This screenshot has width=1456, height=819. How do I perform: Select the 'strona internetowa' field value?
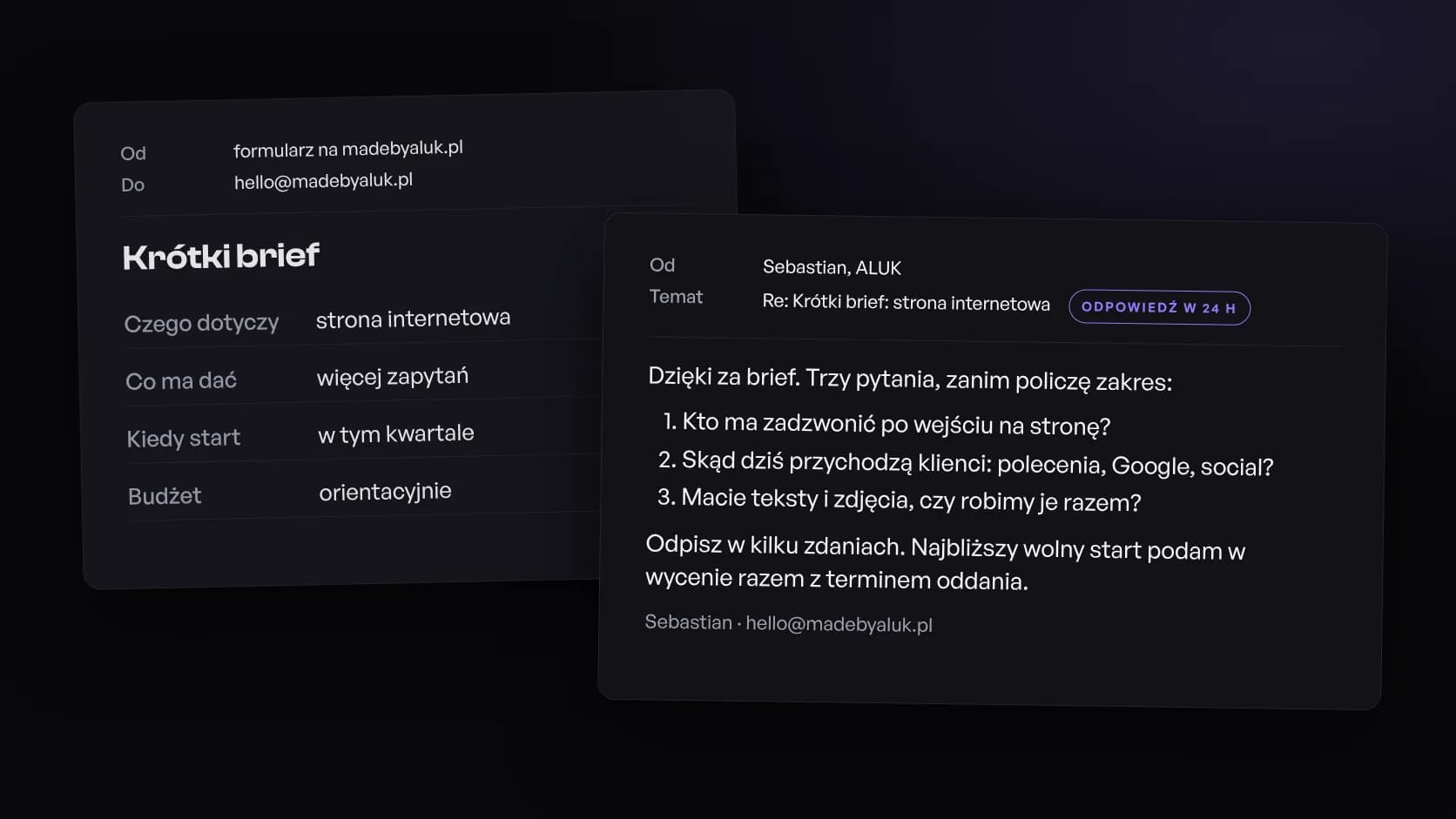pyautogui.click(x=413, y=319)
